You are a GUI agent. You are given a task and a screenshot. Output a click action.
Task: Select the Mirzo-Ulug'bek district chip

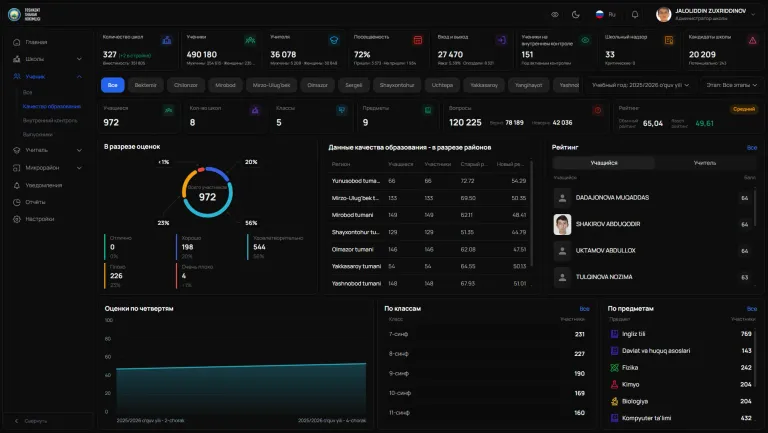click(271, 85)
